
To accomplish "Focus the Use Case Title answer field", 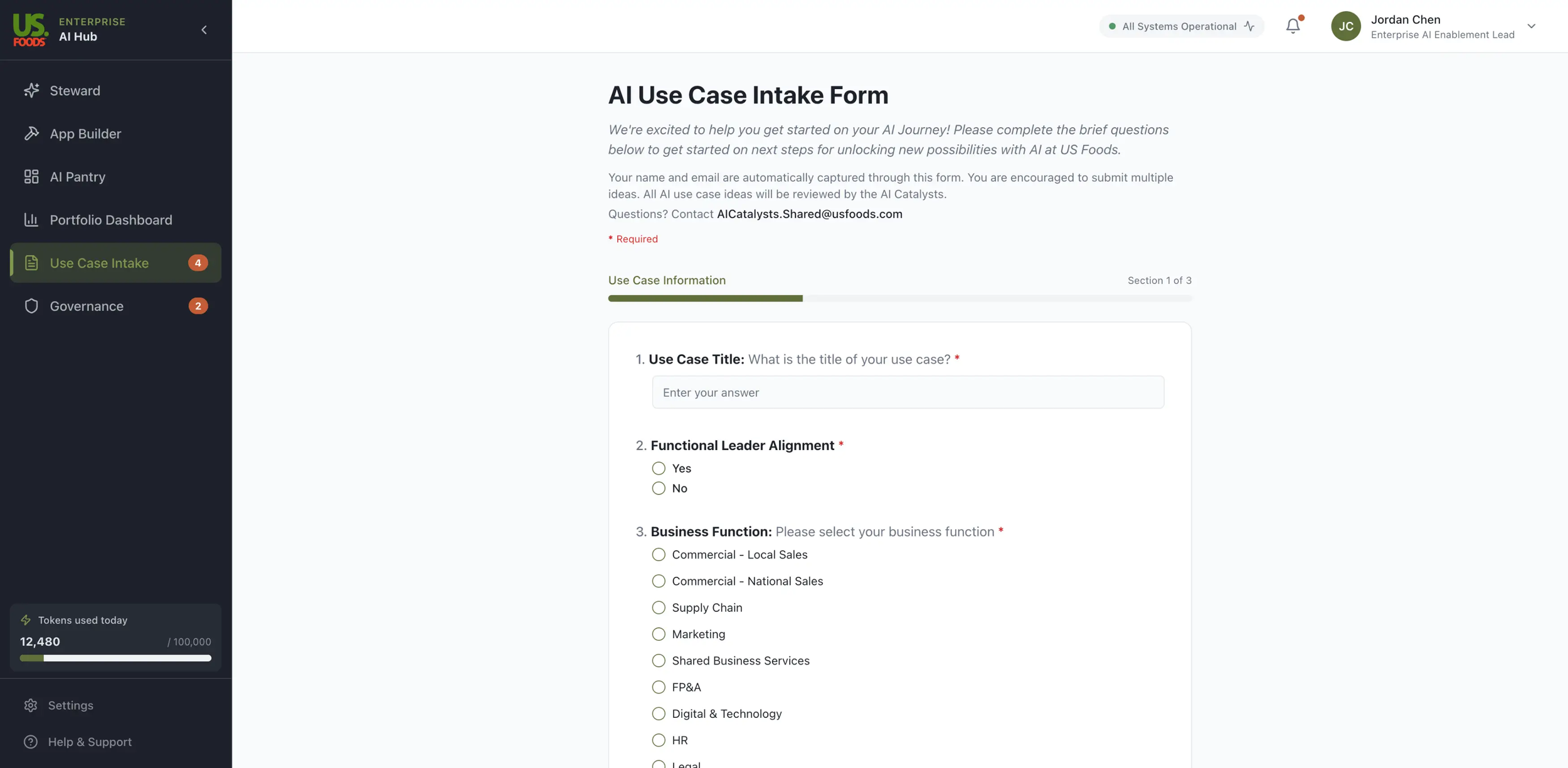I will pos(908,392).
